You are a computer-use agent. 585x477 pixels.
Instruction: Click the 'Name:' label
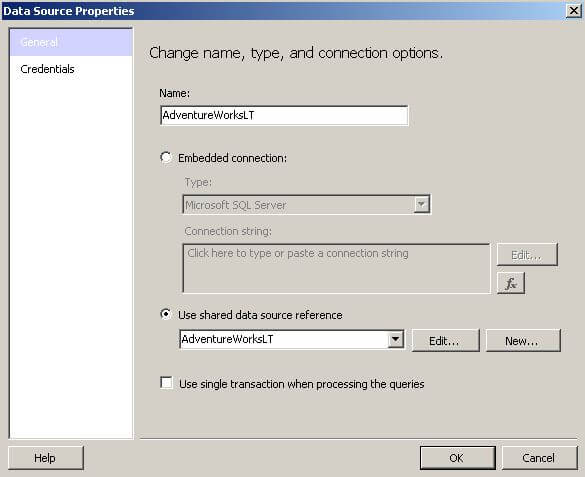(x=175, y=93)
